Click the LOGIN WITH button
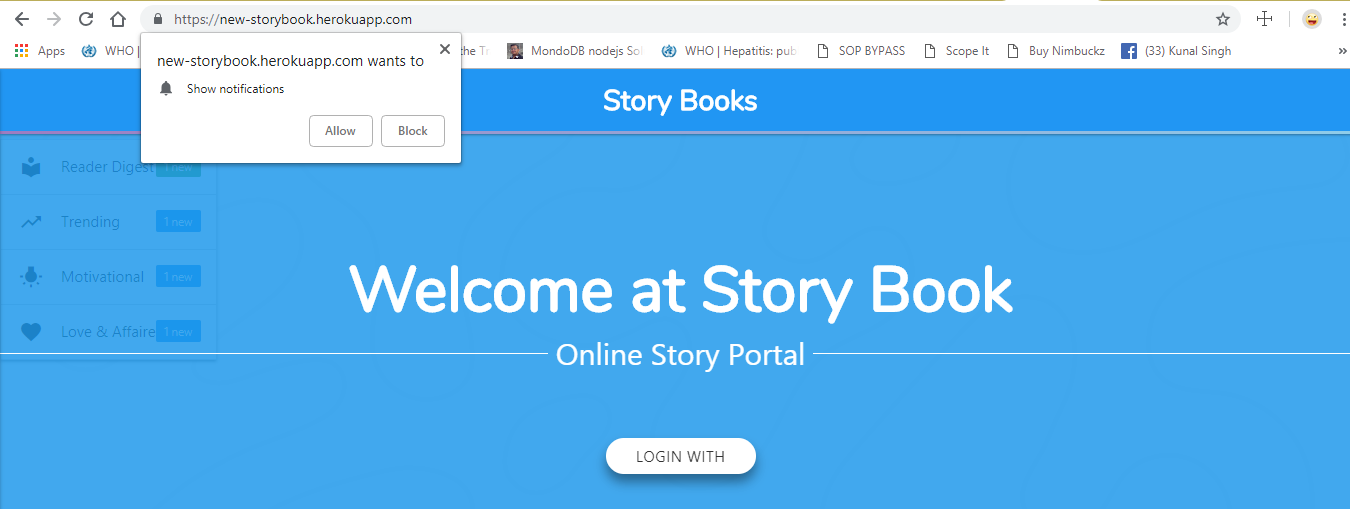This screenshot has height=509, width=1350. coord(681,456)
